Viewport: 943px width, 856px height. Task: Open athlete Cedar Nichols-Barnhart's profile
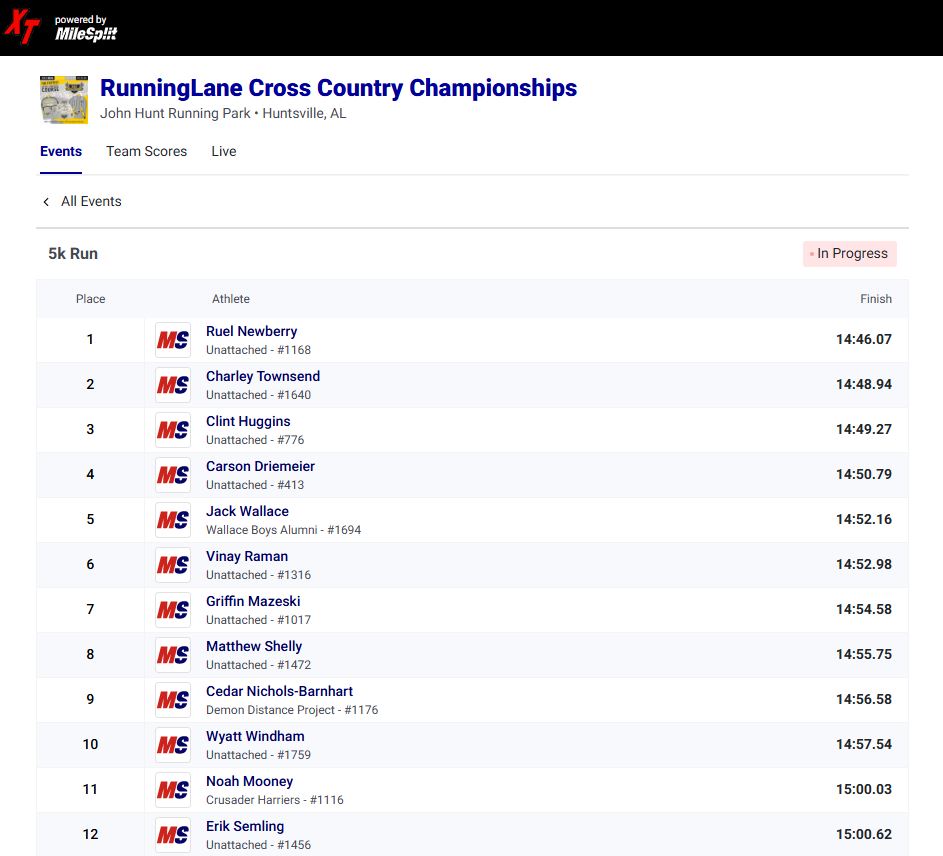pyautogui.click(x=279, y=691)
